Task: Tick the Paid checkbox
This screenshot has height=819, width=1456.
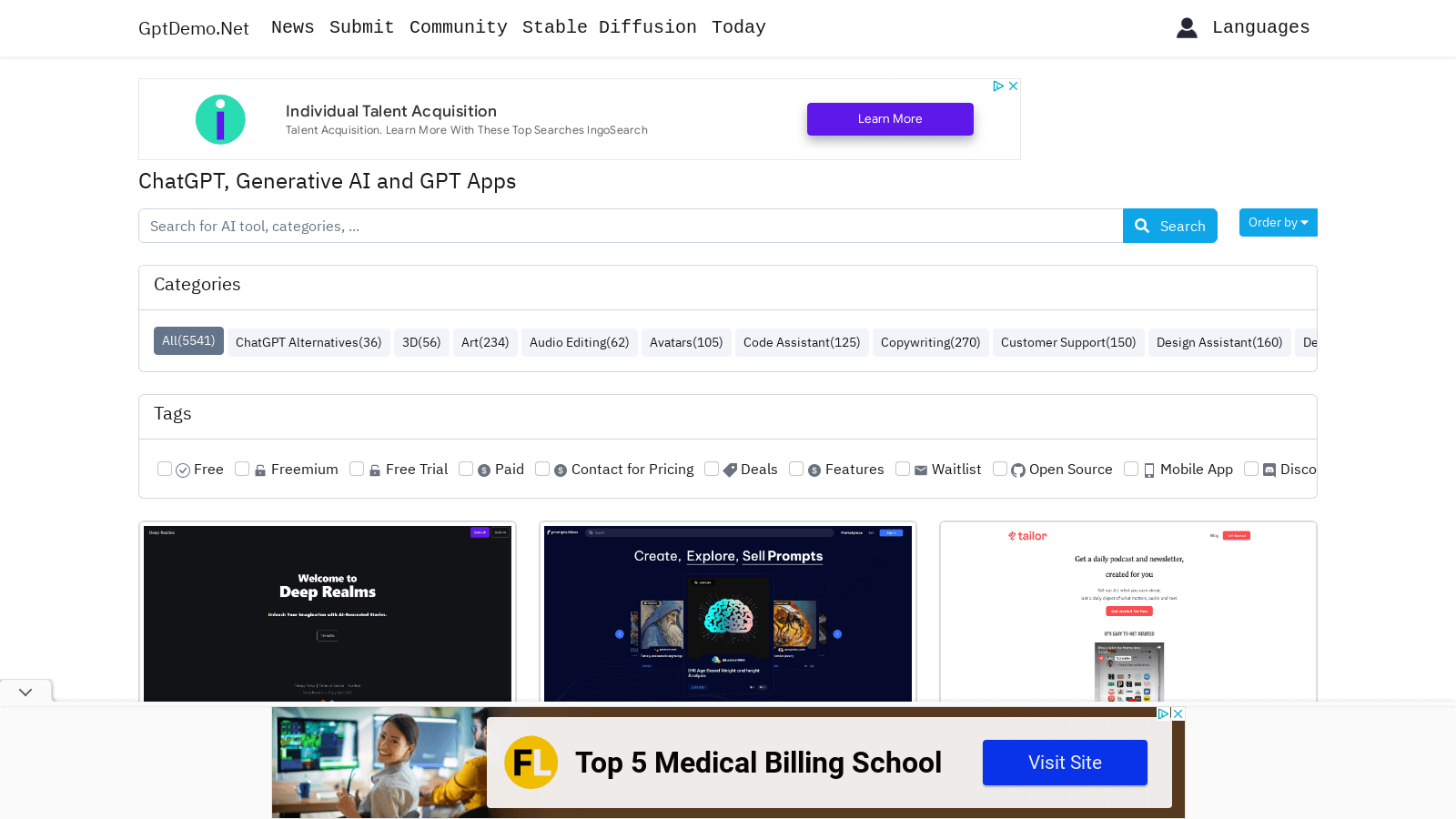Action: tap(466, 469)
